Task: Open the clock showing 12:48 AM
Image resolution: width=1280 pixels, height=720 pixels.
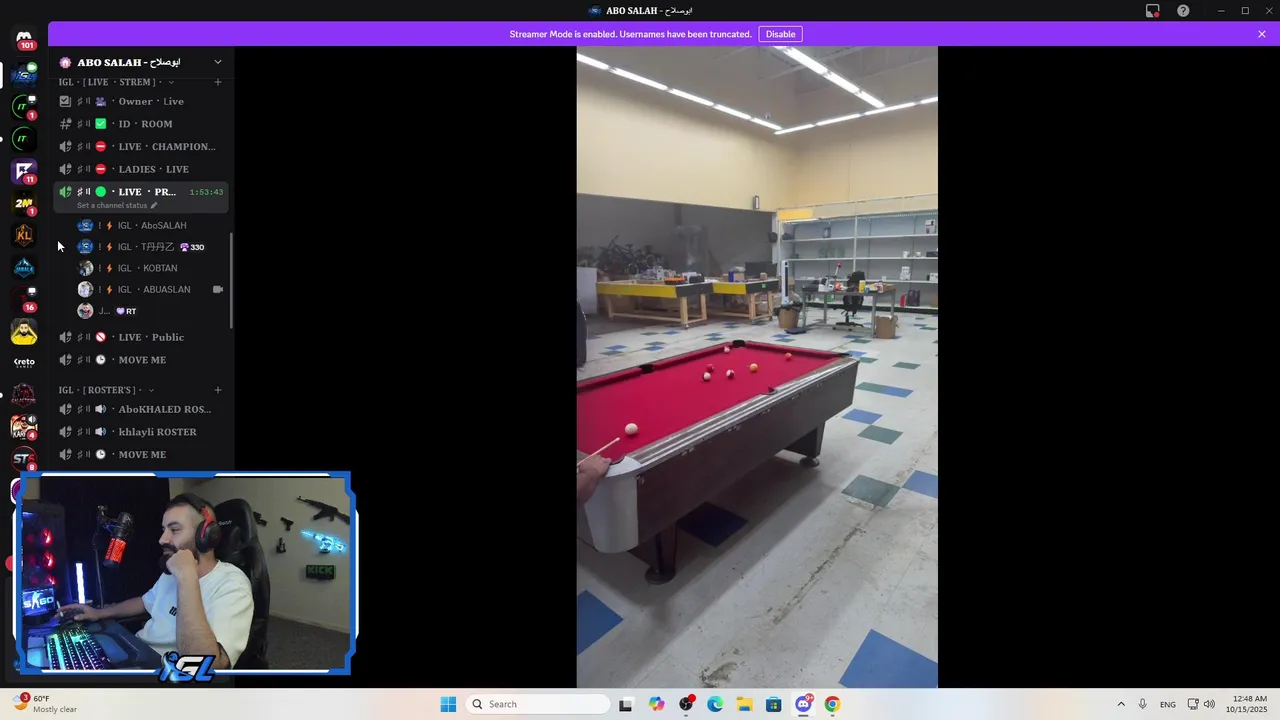Action: click(1249, 704)
